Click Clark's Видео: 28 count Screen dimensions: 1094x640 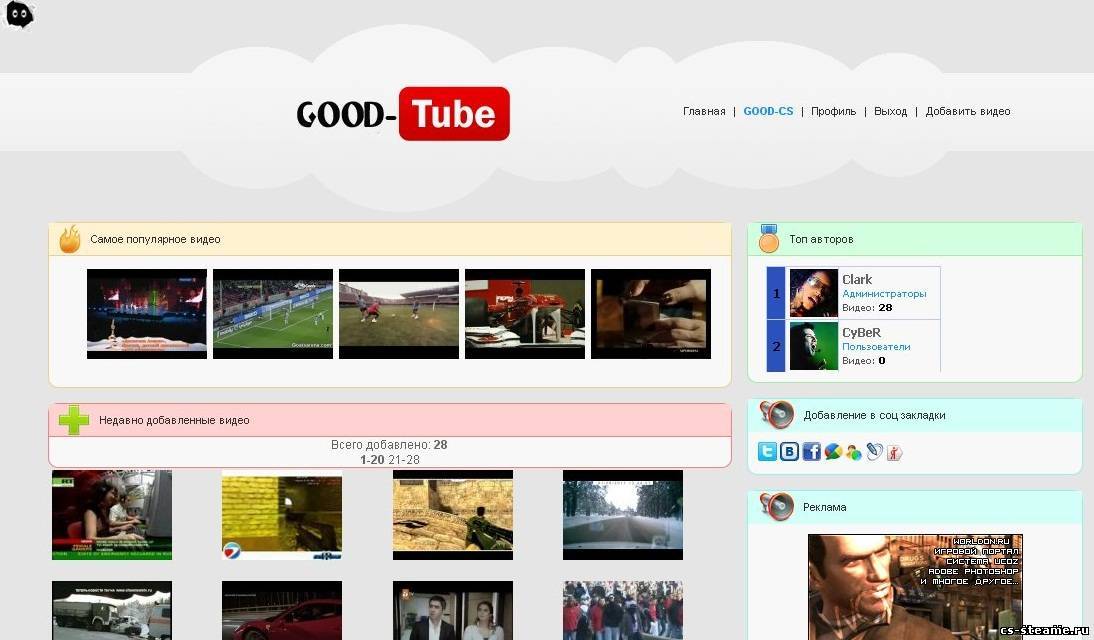coord(867,308)
